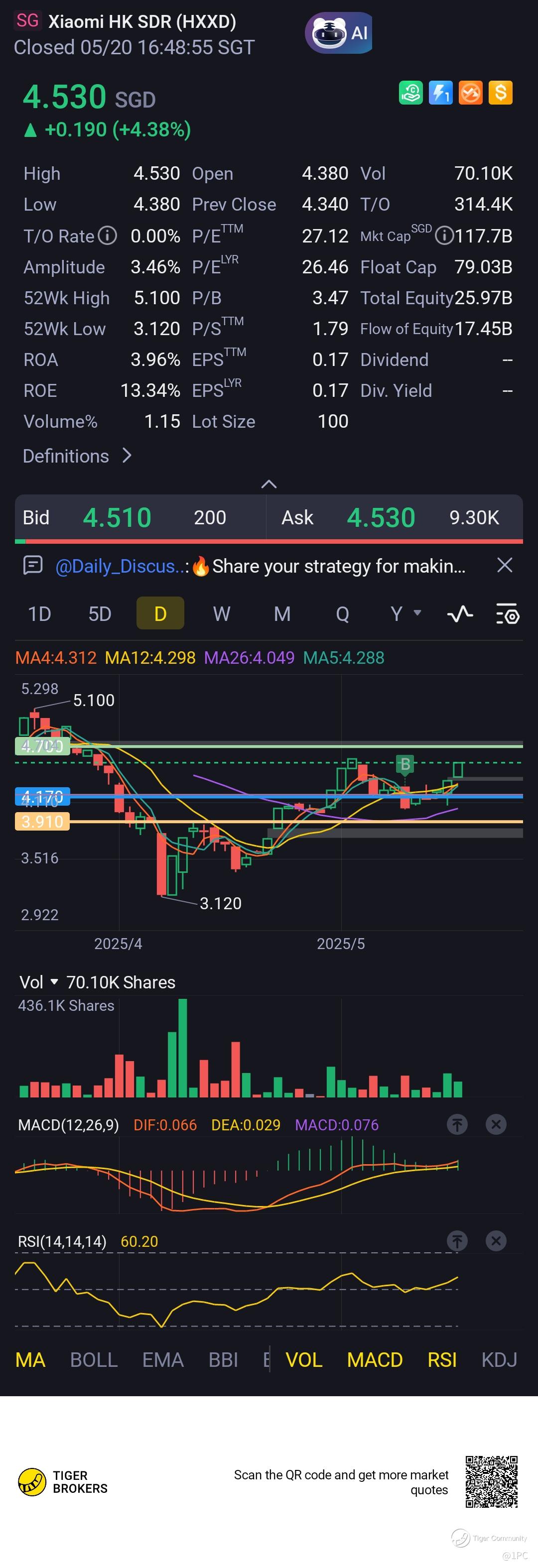Tap the 4.170 blue price line label

(42, 796)
